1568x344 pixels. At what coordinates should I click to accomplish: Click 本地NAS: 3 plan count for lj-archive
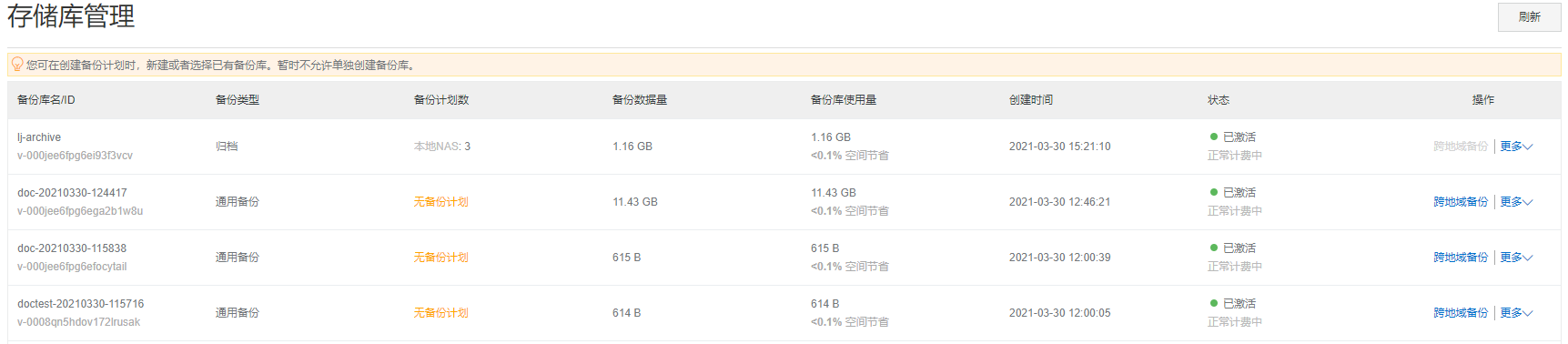click(x=442, y=147)
